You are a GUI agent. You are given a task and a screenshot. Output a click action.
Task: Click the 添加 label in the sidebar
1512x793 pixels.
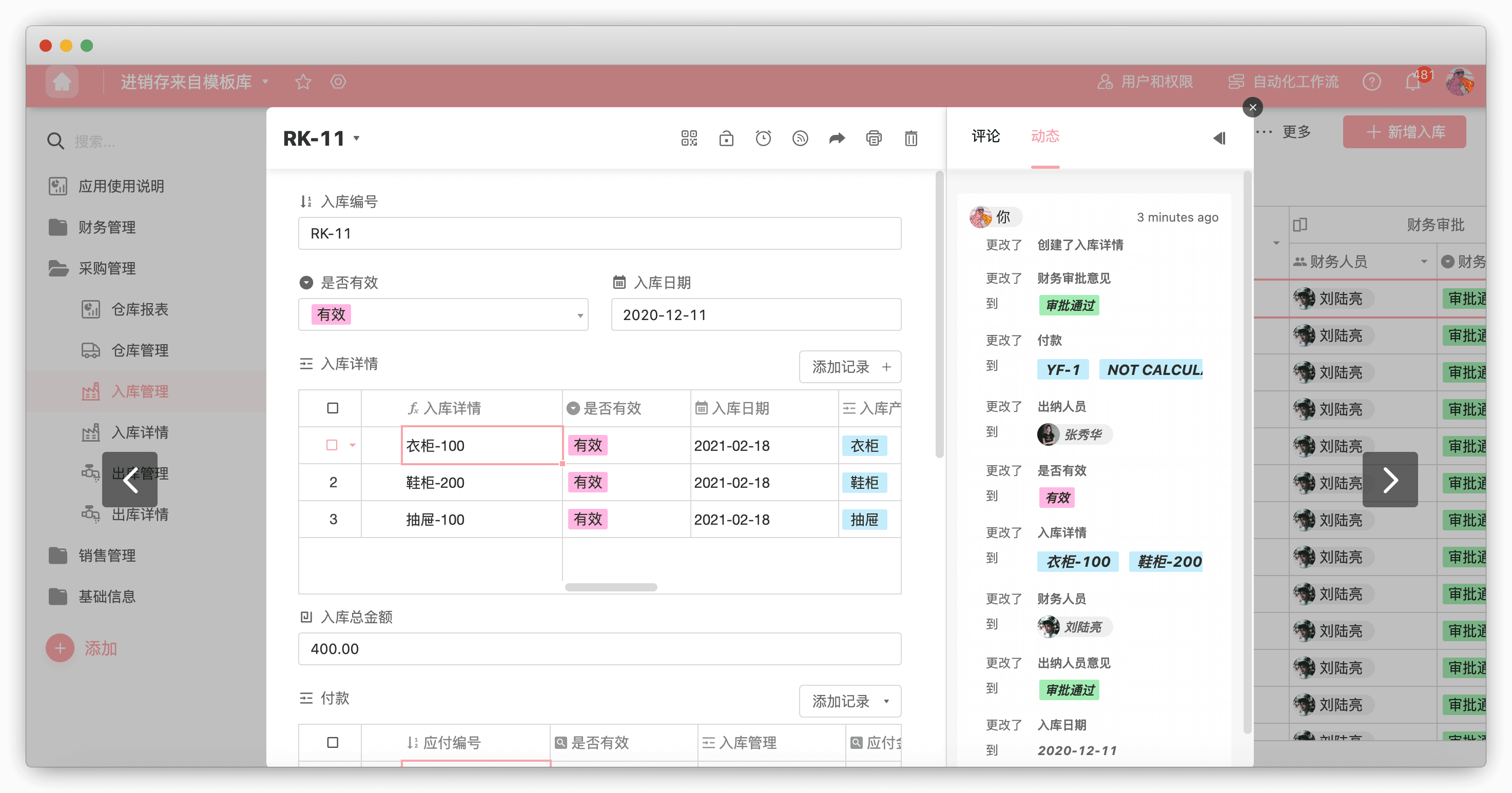(x=101, y=648)
